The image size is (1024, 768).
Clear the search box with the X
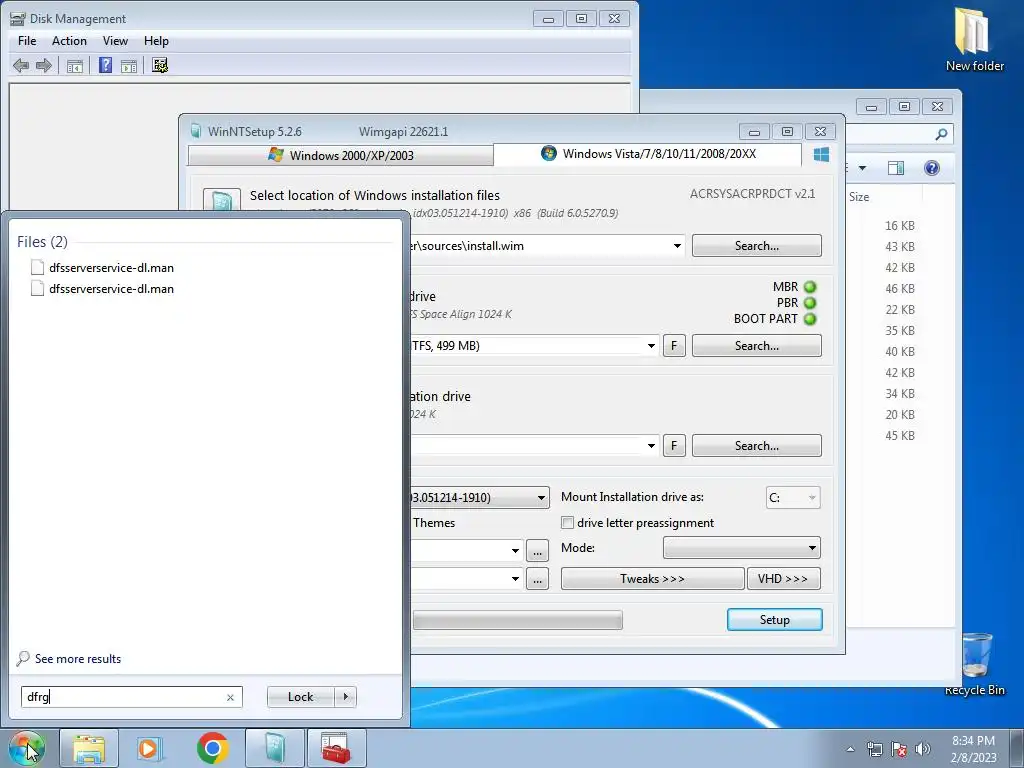(231, 697)
